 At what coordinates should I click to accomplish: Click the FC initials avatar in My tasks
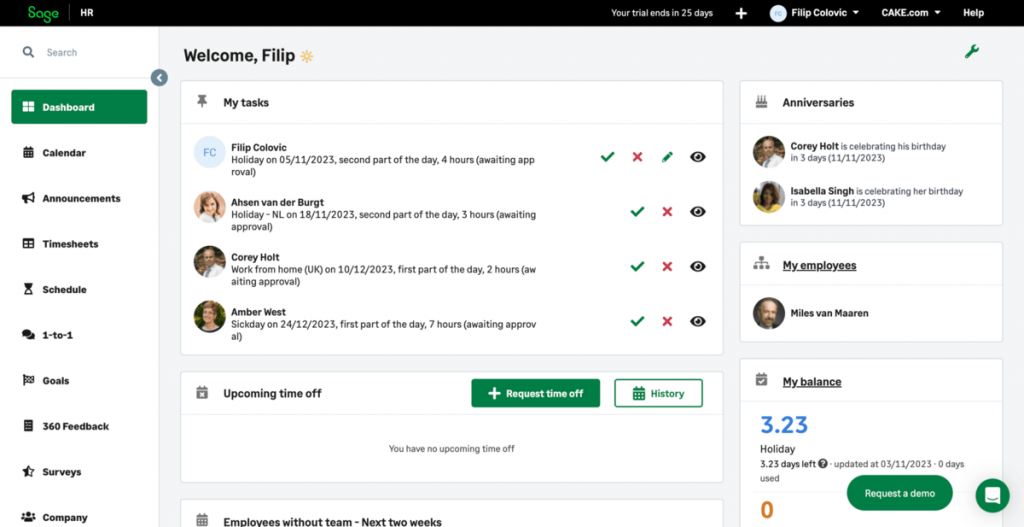210,152
